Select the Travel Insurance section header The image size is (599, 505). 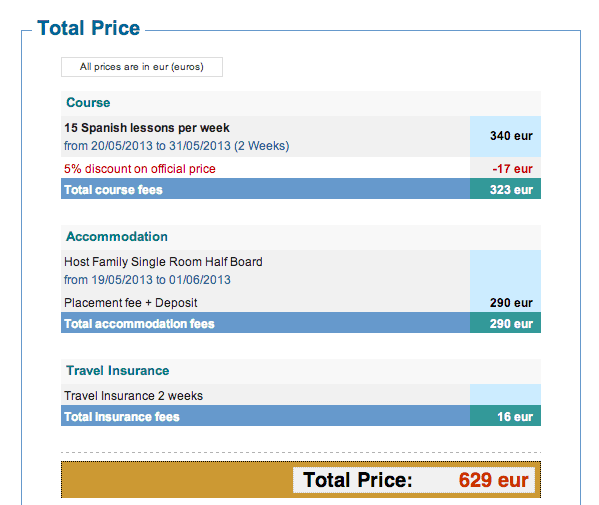(301, 371)
